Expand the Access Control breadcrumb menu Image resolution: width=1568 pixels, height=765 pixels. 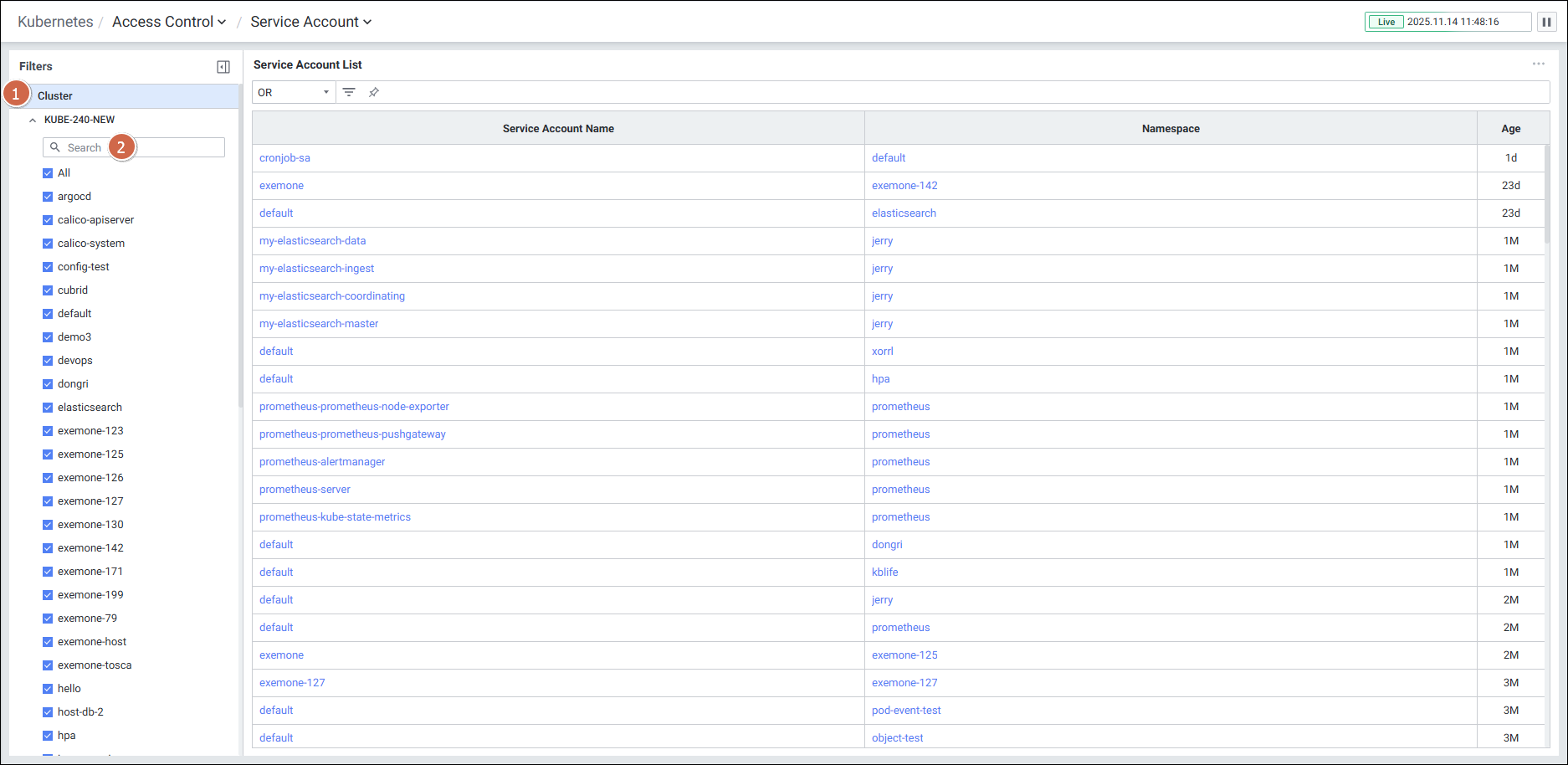[169, 22]
